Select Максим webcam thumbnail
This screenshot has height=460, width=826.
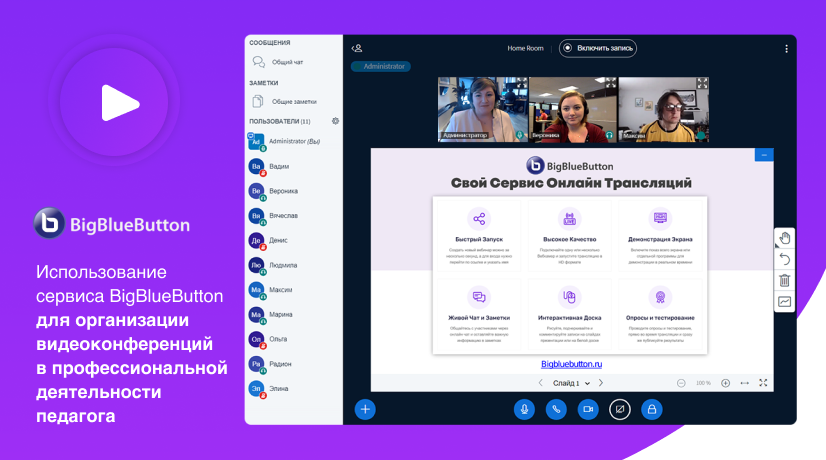point(664,110)
